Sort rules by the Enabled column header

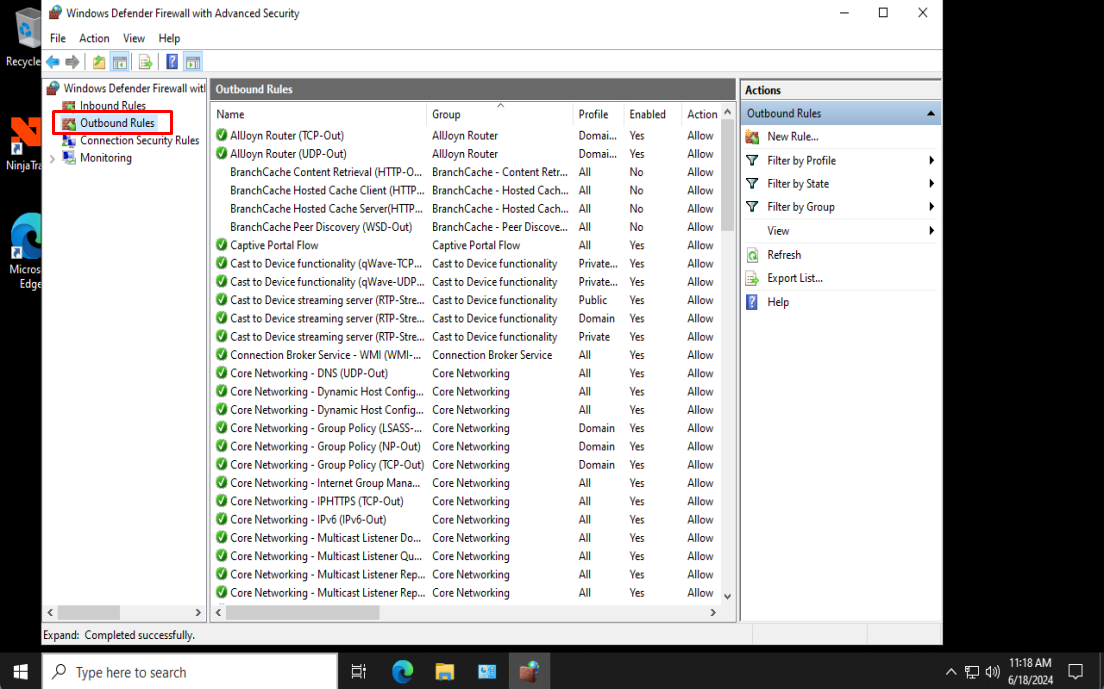coord(652,114)
